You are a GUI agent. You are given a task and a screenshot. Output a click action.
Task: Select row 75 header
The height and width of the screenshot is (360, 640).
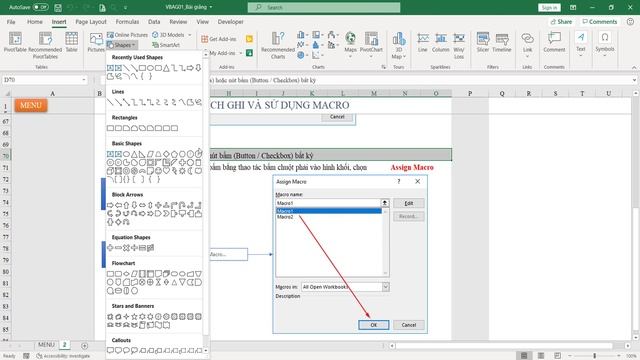point(6,214)
